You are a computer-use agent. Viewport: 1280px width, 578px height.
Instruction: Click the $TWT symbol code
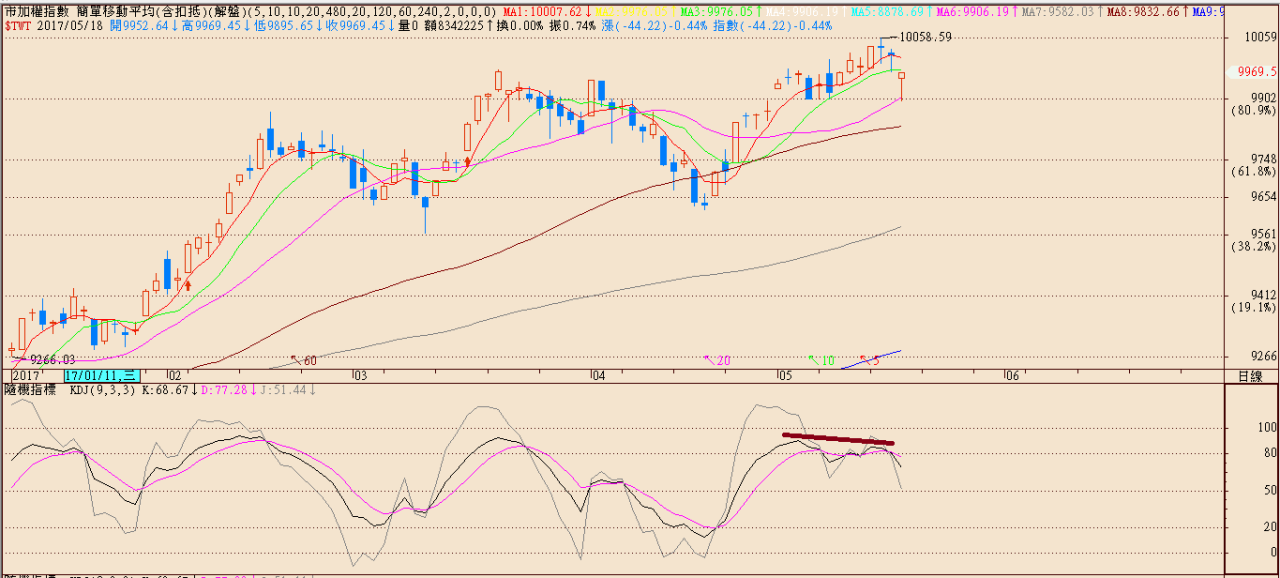[x=18, y=24]
